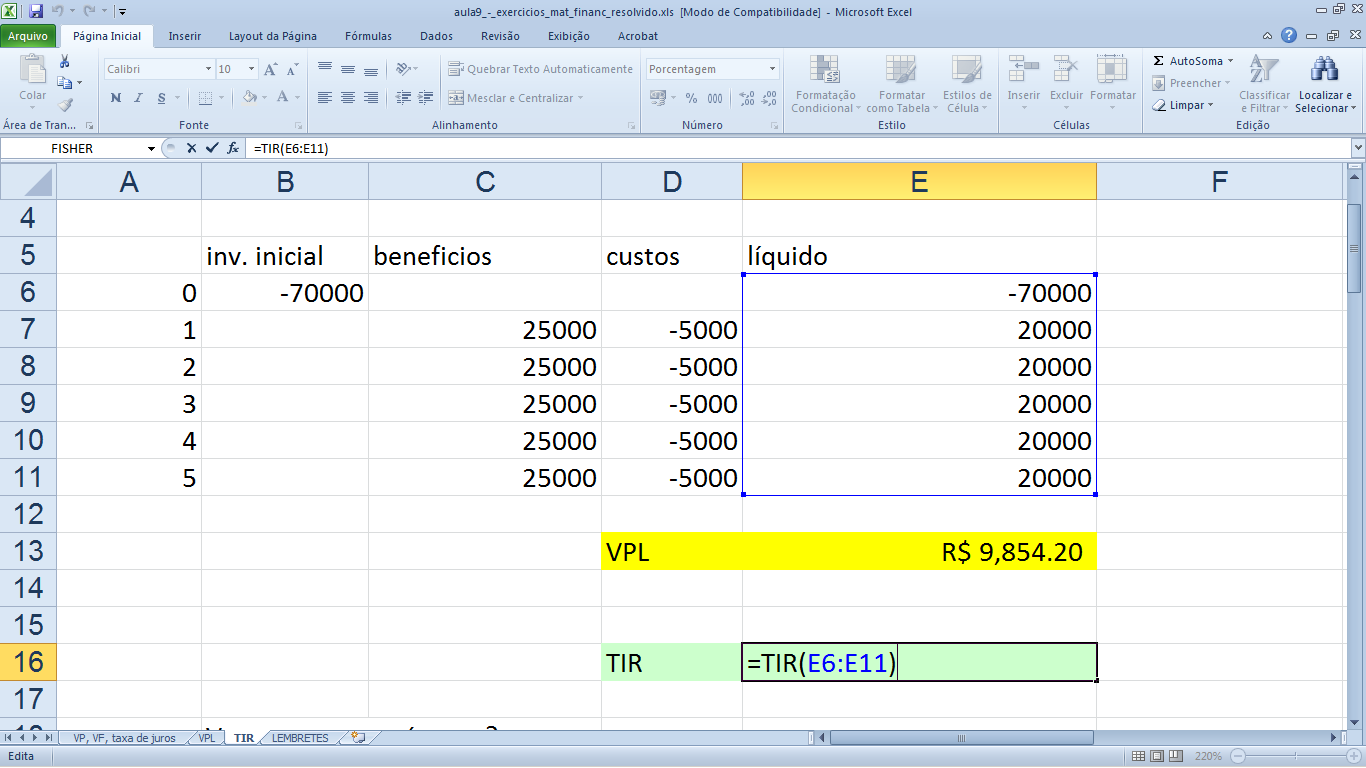Click the cell borders icon

point(204,98)
